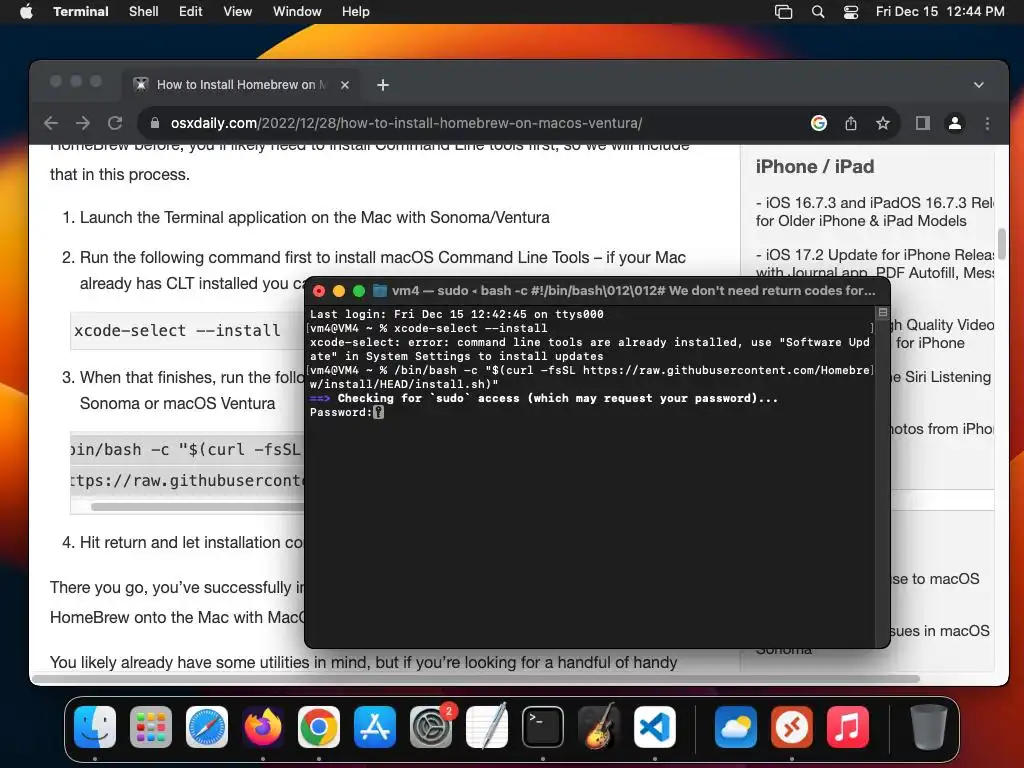Image resolution: width=1024 pixels, height=768 pixels.
Task: Click the Google icon in address bar
Action: (818, 123)
